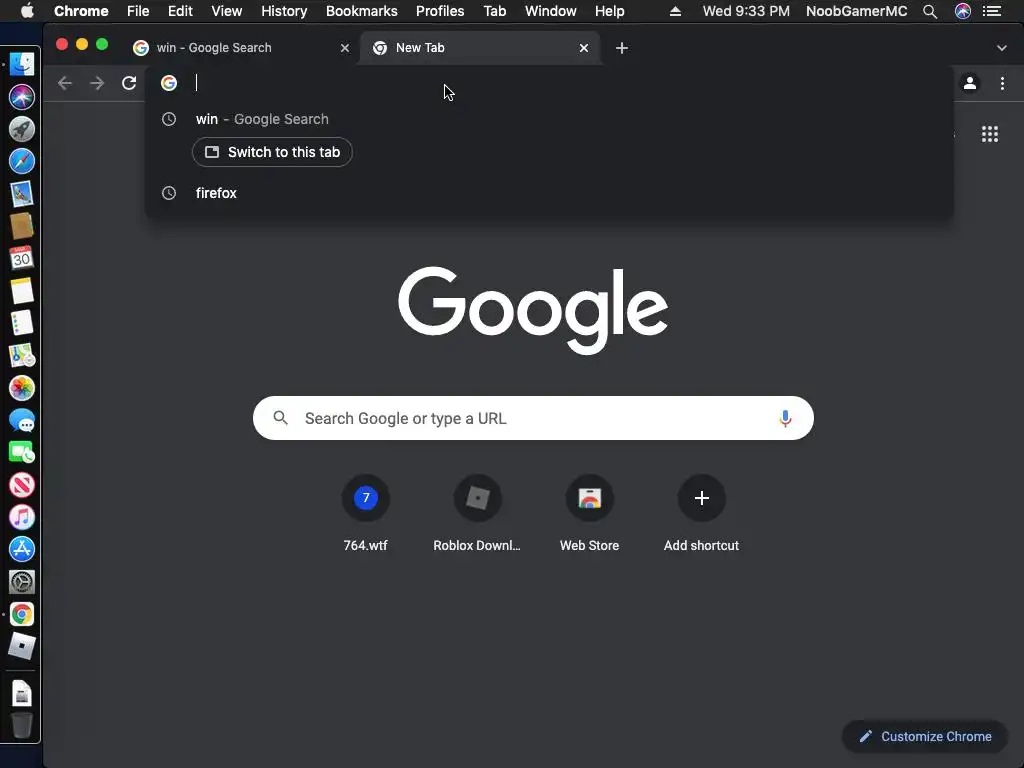Viewport: 1024px width, 768px height.
Task: Open Photos in the Dock
Action: pyautogui.click(x=22, y=388)
